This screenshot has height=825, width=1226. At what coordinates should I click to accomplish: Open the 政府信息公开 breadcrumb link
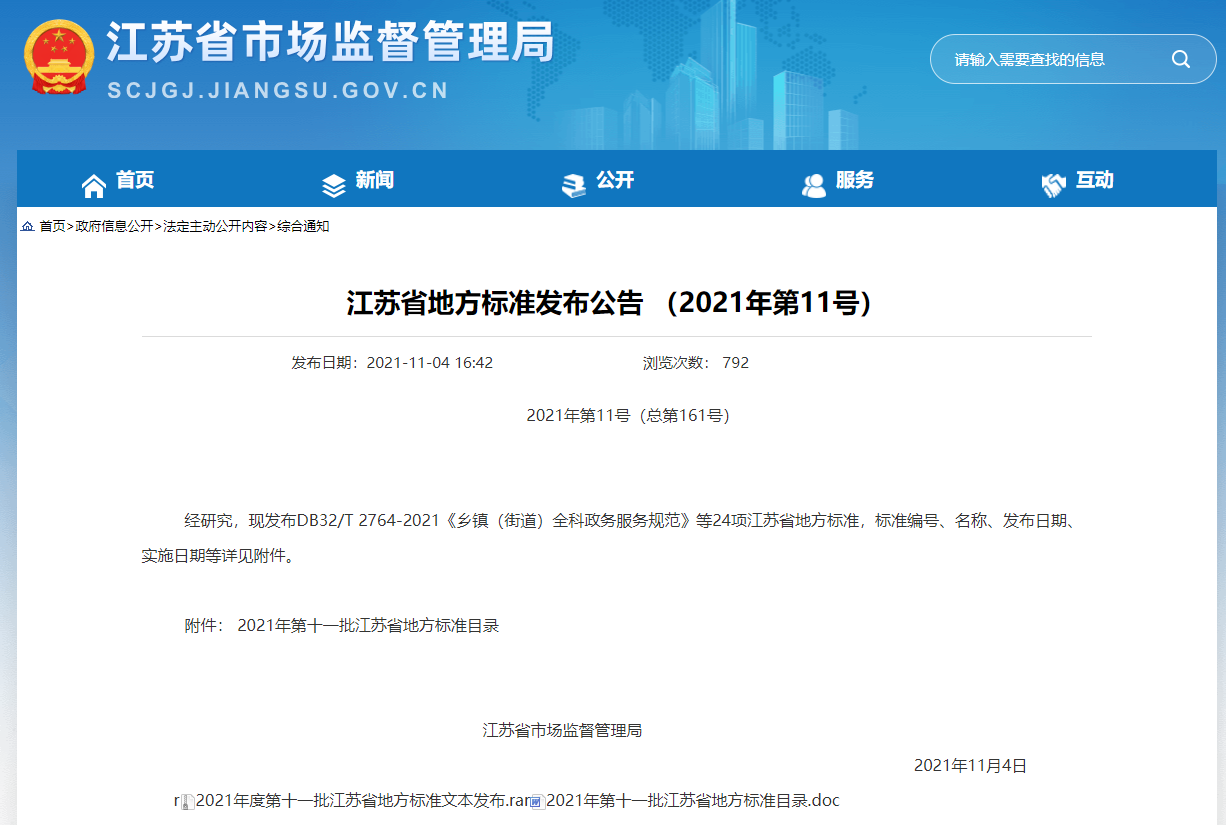pyautogui.click(x=114, y=227)
